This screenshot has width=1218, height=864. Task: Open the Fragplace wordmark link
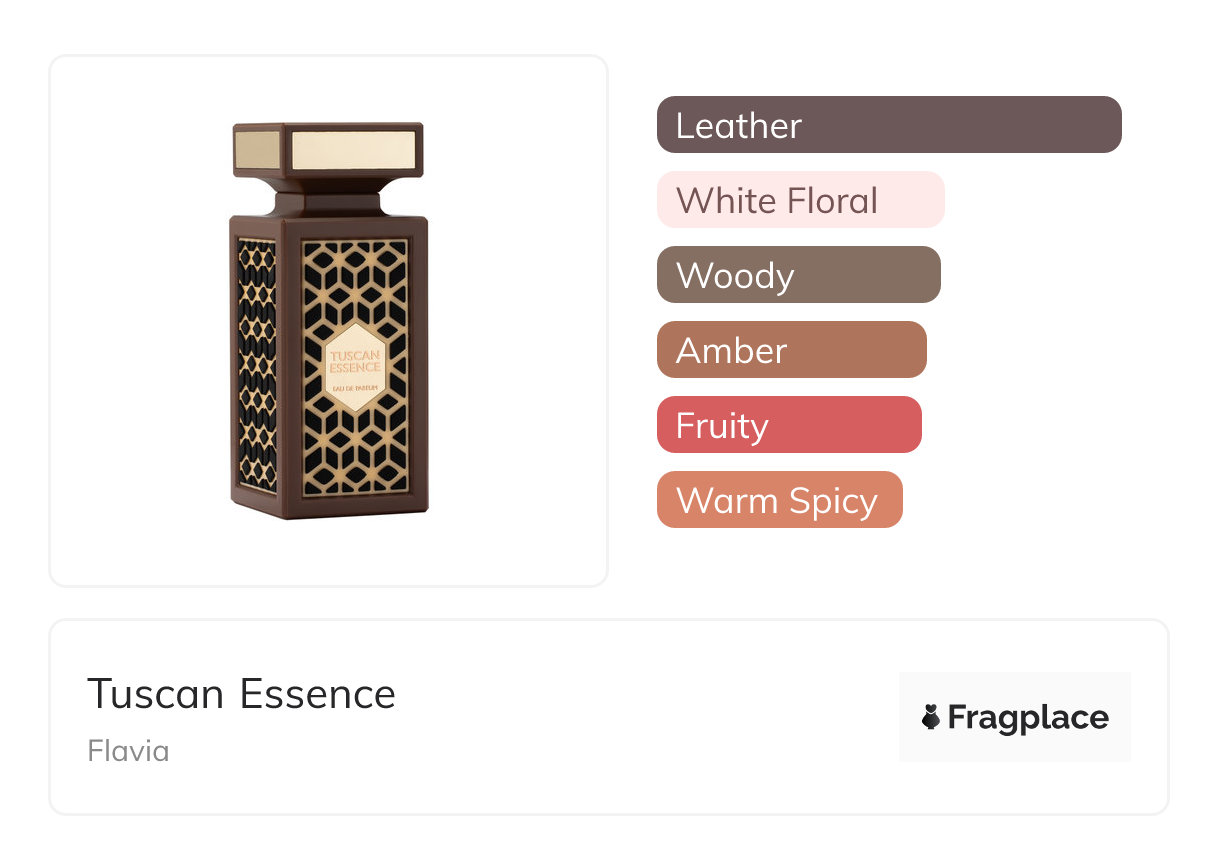1027,717
